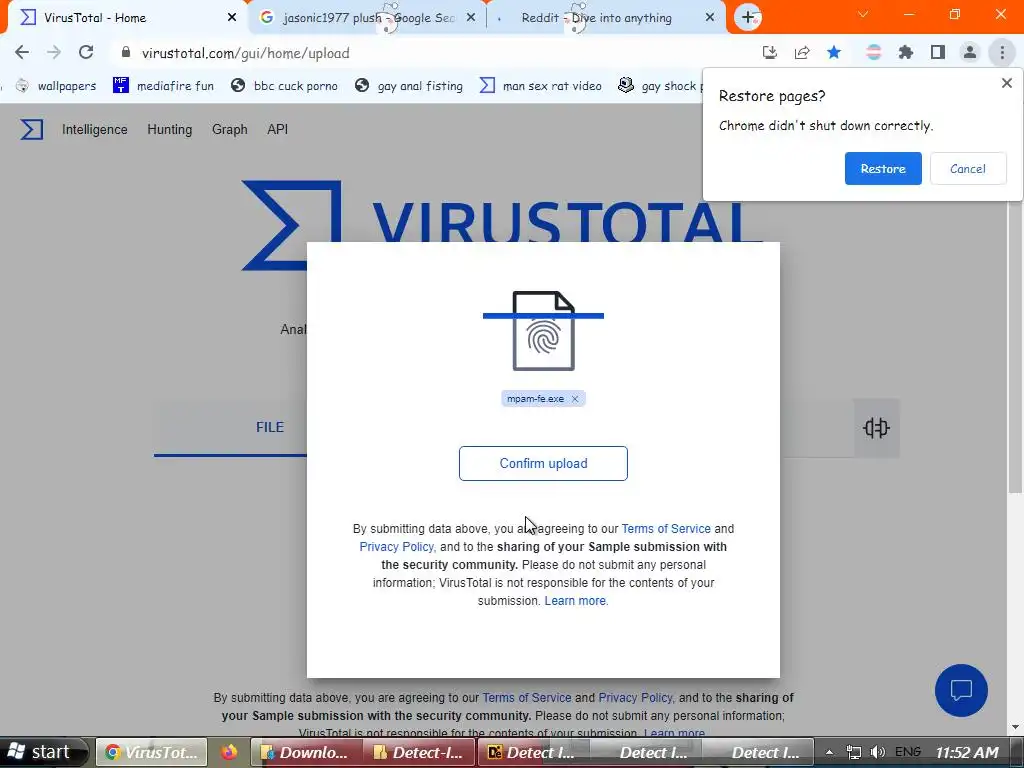1024x768 pixels.
Task: Open the Graph menu item
Action: tap(230, 129)
